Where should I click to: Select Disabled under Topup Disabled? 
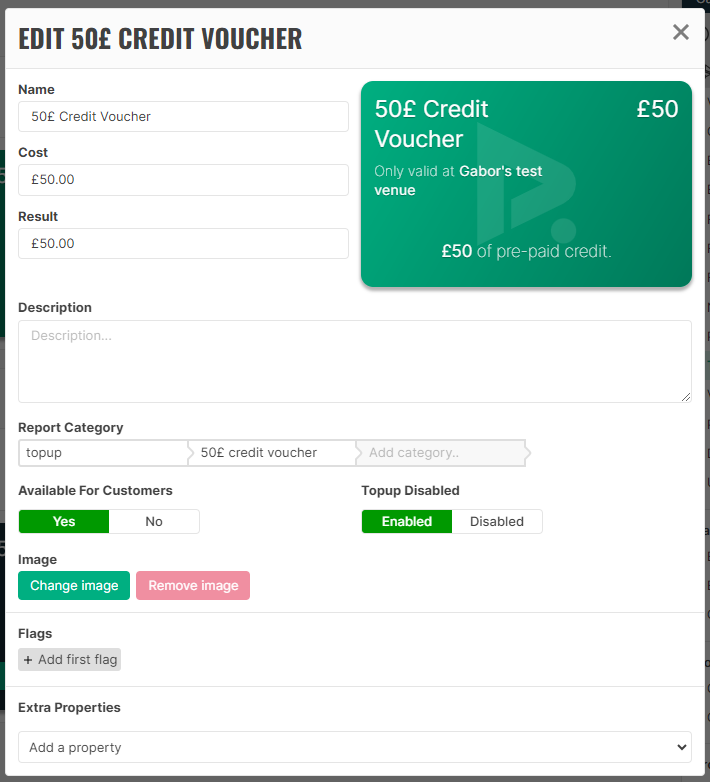[497, 522]
